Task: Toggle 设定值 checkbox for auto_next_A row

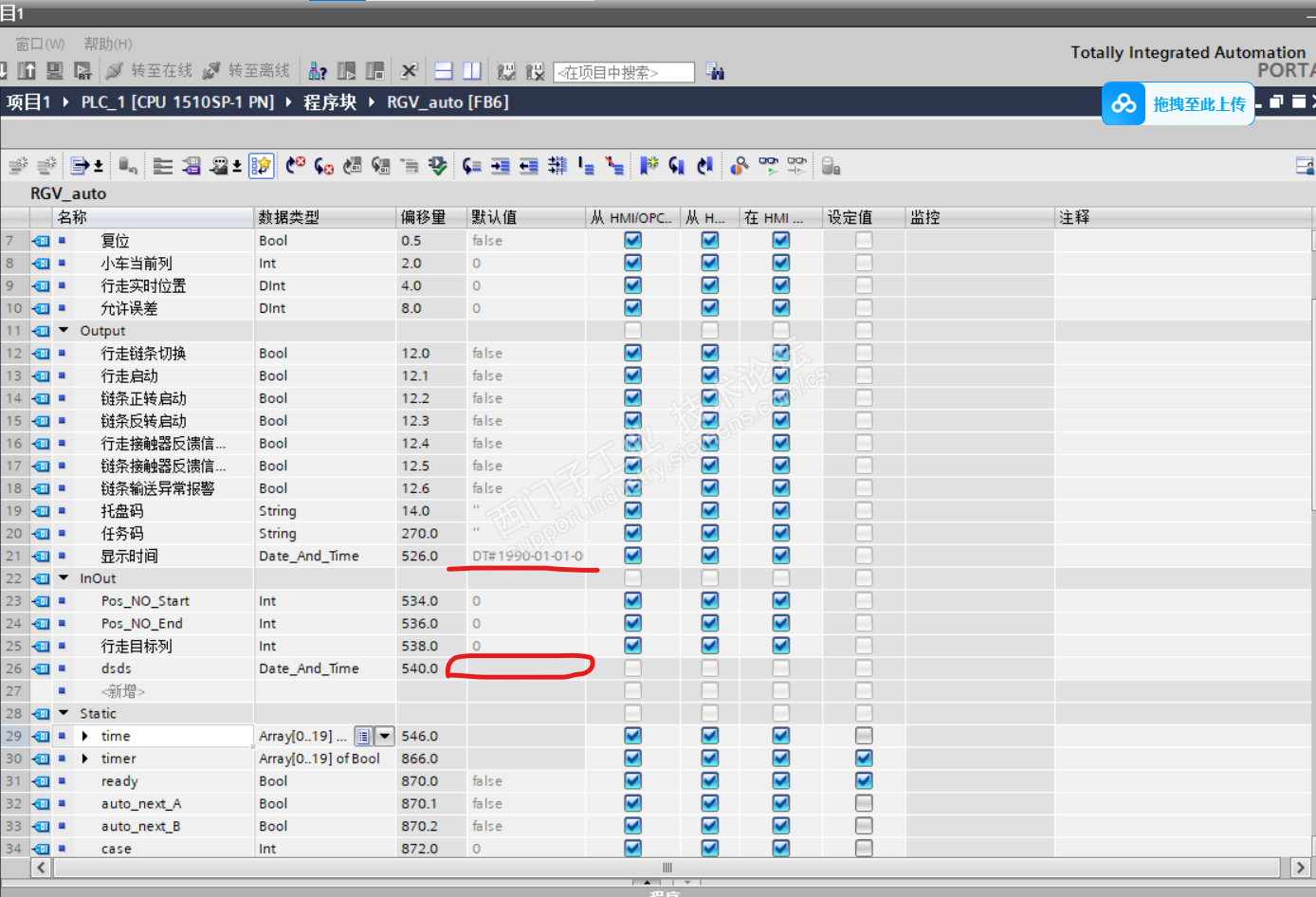Action: (864, 803)
